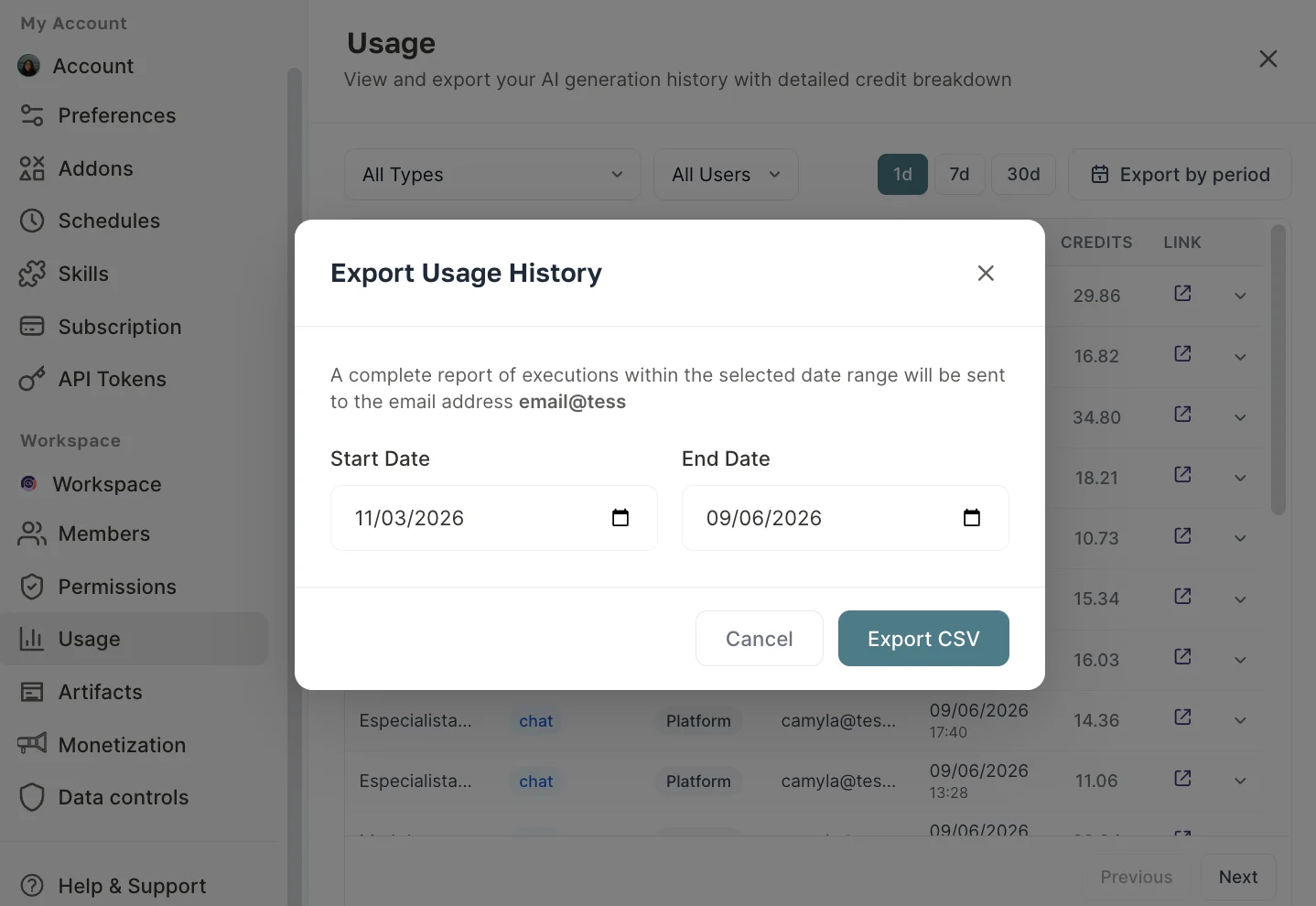Open external link for 29.86 credits row

click(1182, 293)
